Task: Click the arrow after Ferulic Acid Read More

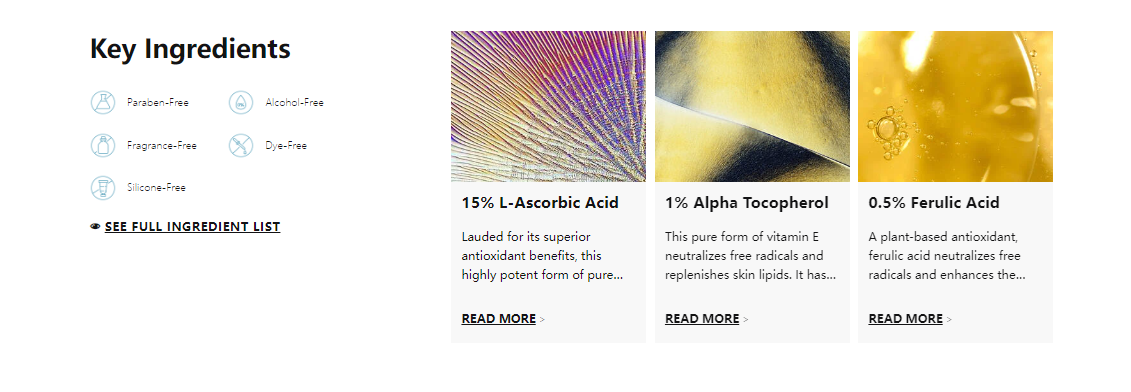Action: click(949, 319)
